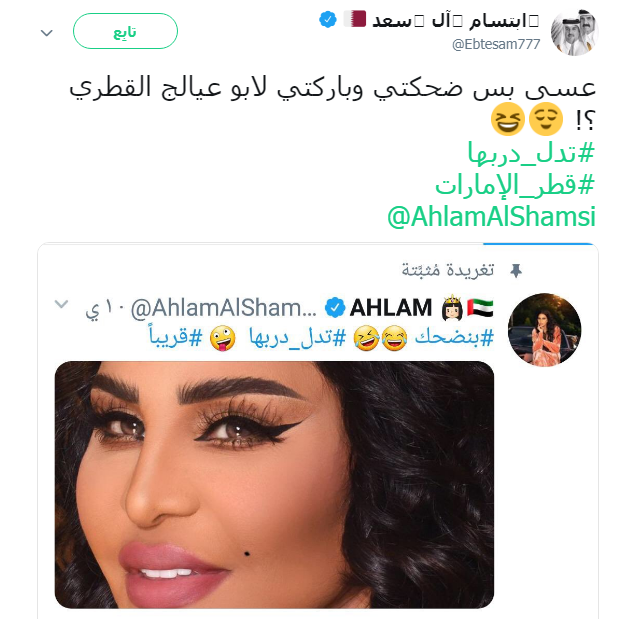Open hashtag #قطر_الإمارات
The image size is (633, 619).
pos(515,185)
